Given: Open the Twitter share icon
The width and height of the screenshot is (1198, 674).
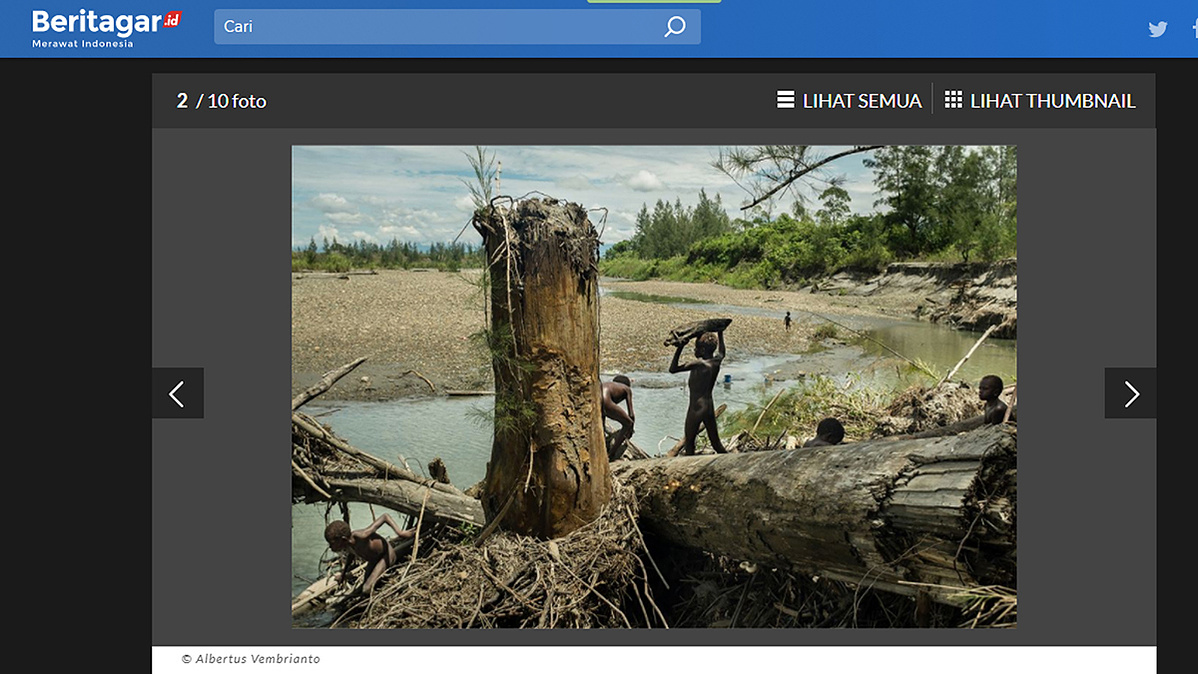Looking at the screenshot, I should click(1158, 29).
